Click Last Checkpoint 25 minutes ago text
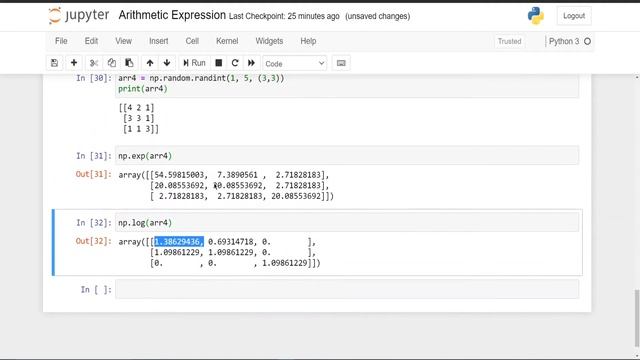Image resolution: width=640 pixels, height=360 pixels. tap(284, 16)
